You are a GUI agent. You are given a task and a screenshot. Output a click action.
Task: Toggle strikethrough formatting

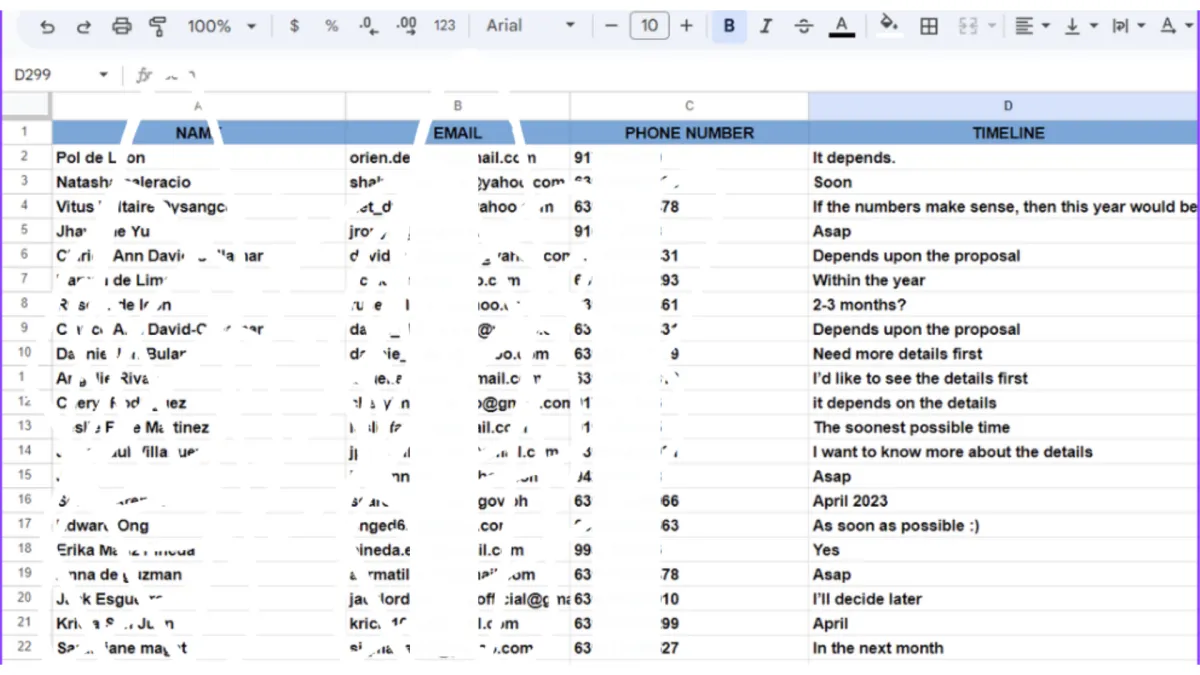pyautogui.click(x=804, y=26)
